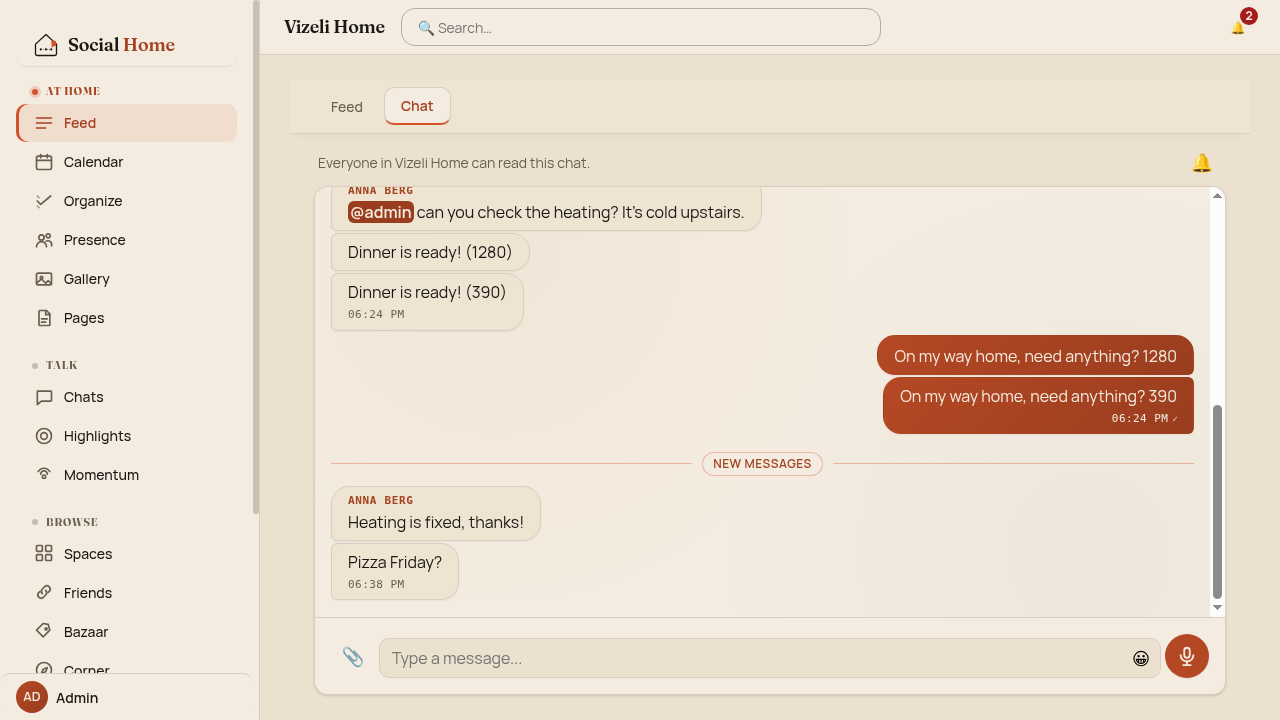The image size is (1280, 720).
Task: Click the @admin mention tag
Action: 381,212
